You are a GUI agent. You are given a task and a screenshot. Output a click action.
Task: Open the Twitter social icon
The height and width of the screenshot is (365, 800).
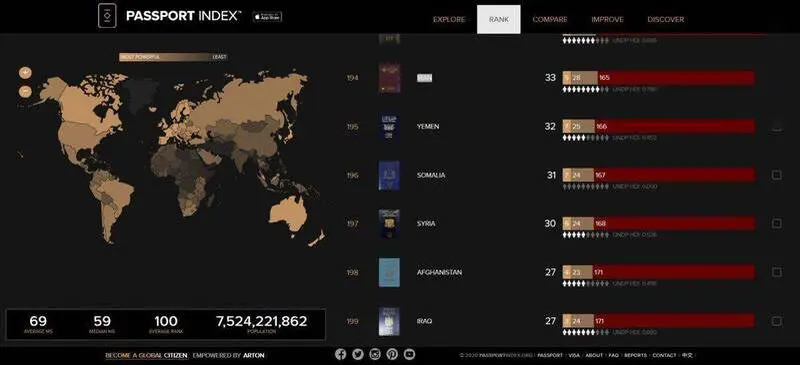click(358, 354)
